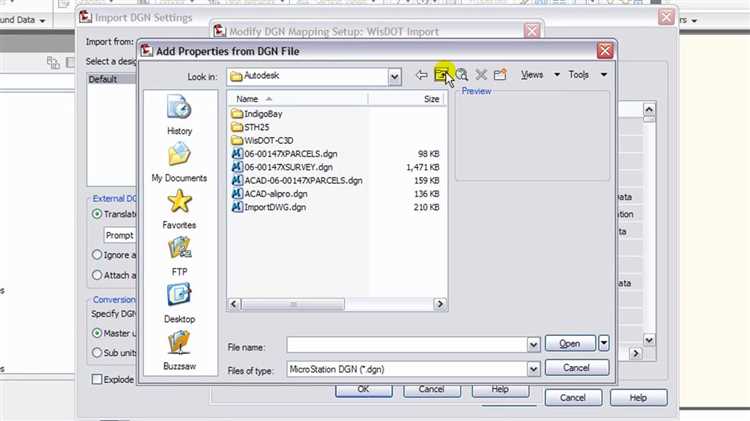Choose the Master units radio button
The image size is (750, 421).
pos(97,333)
